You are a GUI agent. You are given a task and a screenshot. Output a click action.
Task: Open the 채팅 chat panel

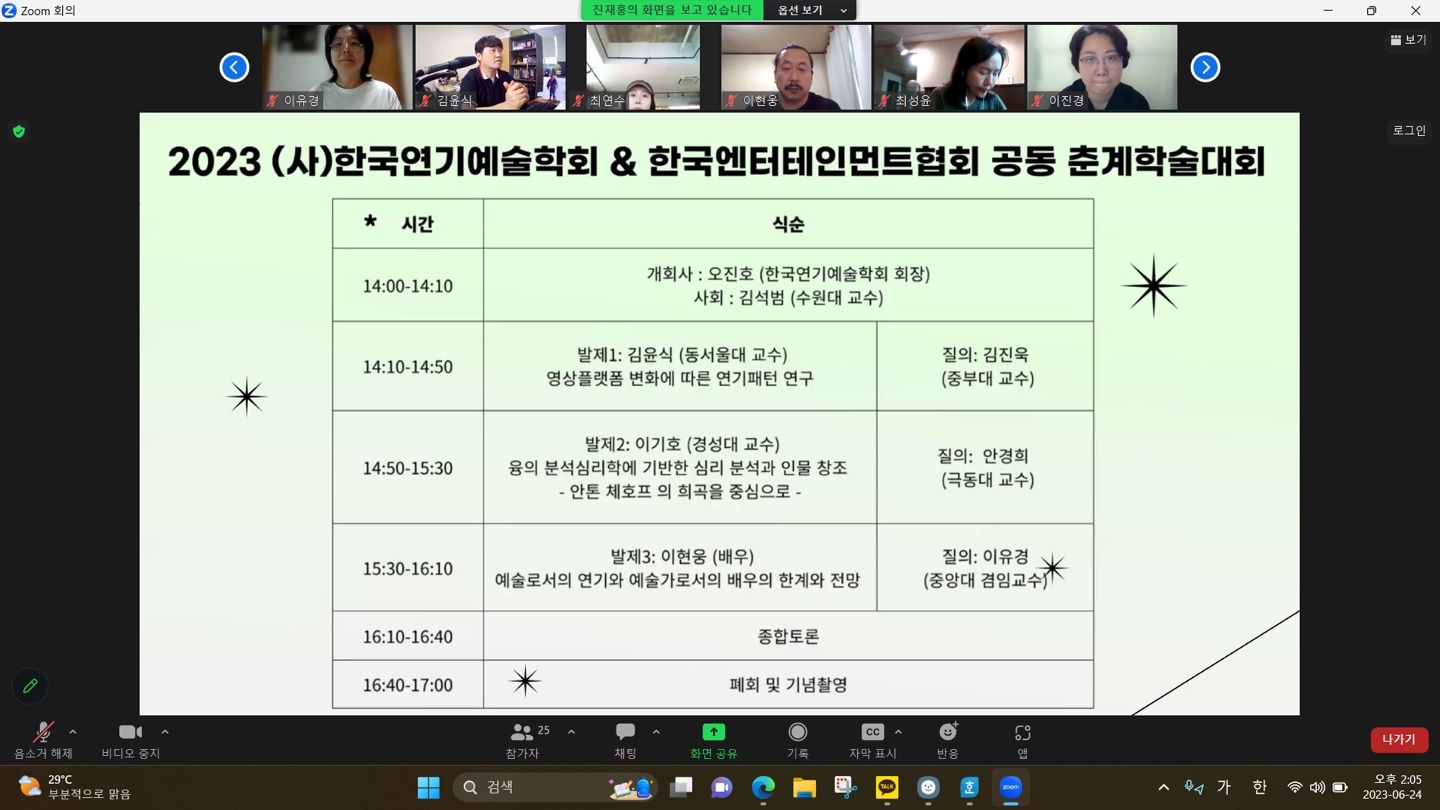pos(625,741)
